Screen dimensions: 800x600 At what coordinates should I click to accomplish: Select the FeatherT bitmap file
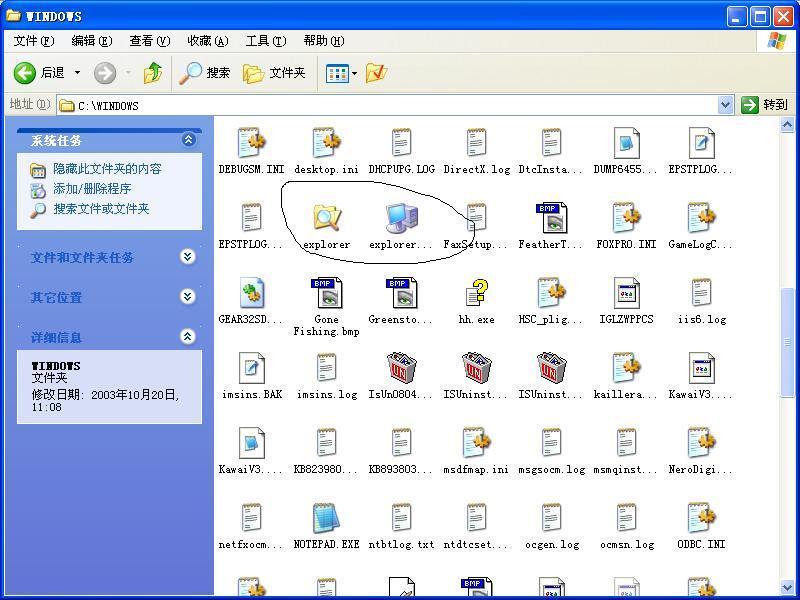(x=551, y=226)
